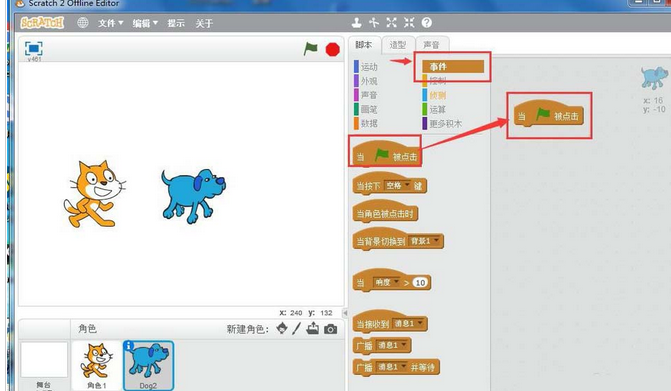The image size is (671, 391).
Task: Click the value 10 field in 响度 block
Action: click(x=420, y=282)
